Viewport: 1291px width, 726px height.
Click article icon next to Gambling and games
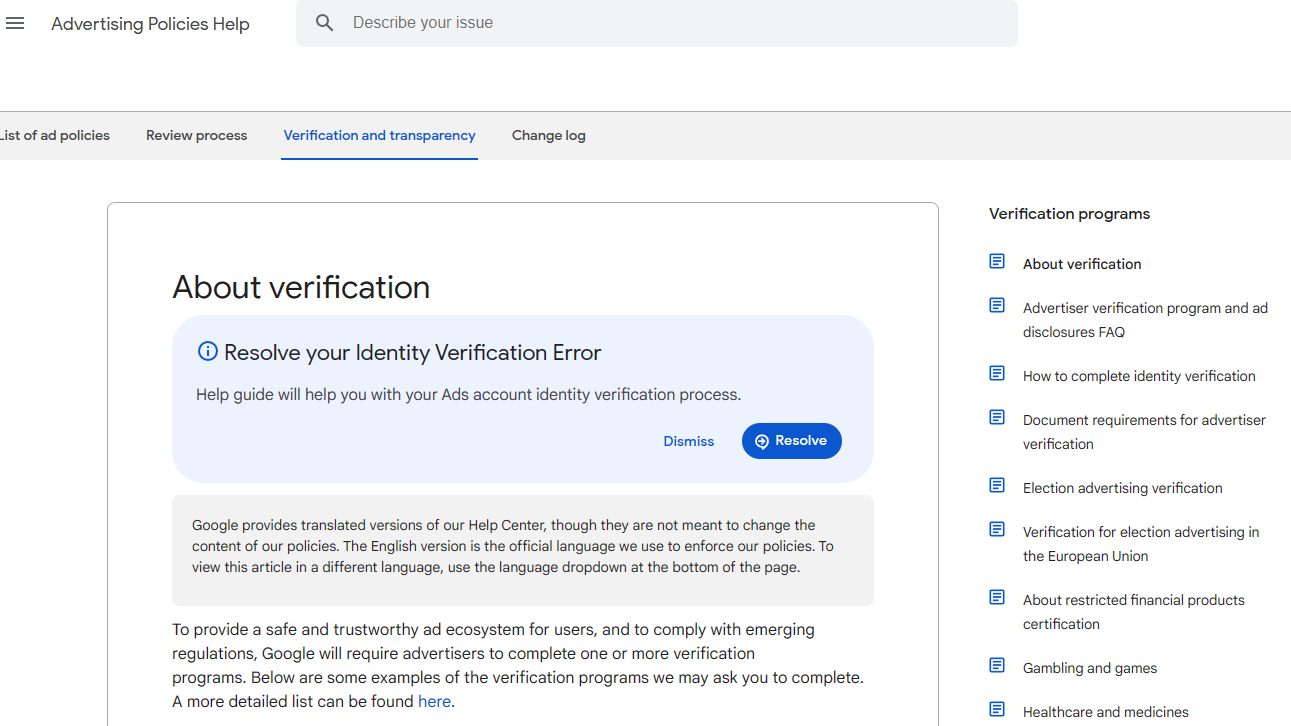[997, 666]
